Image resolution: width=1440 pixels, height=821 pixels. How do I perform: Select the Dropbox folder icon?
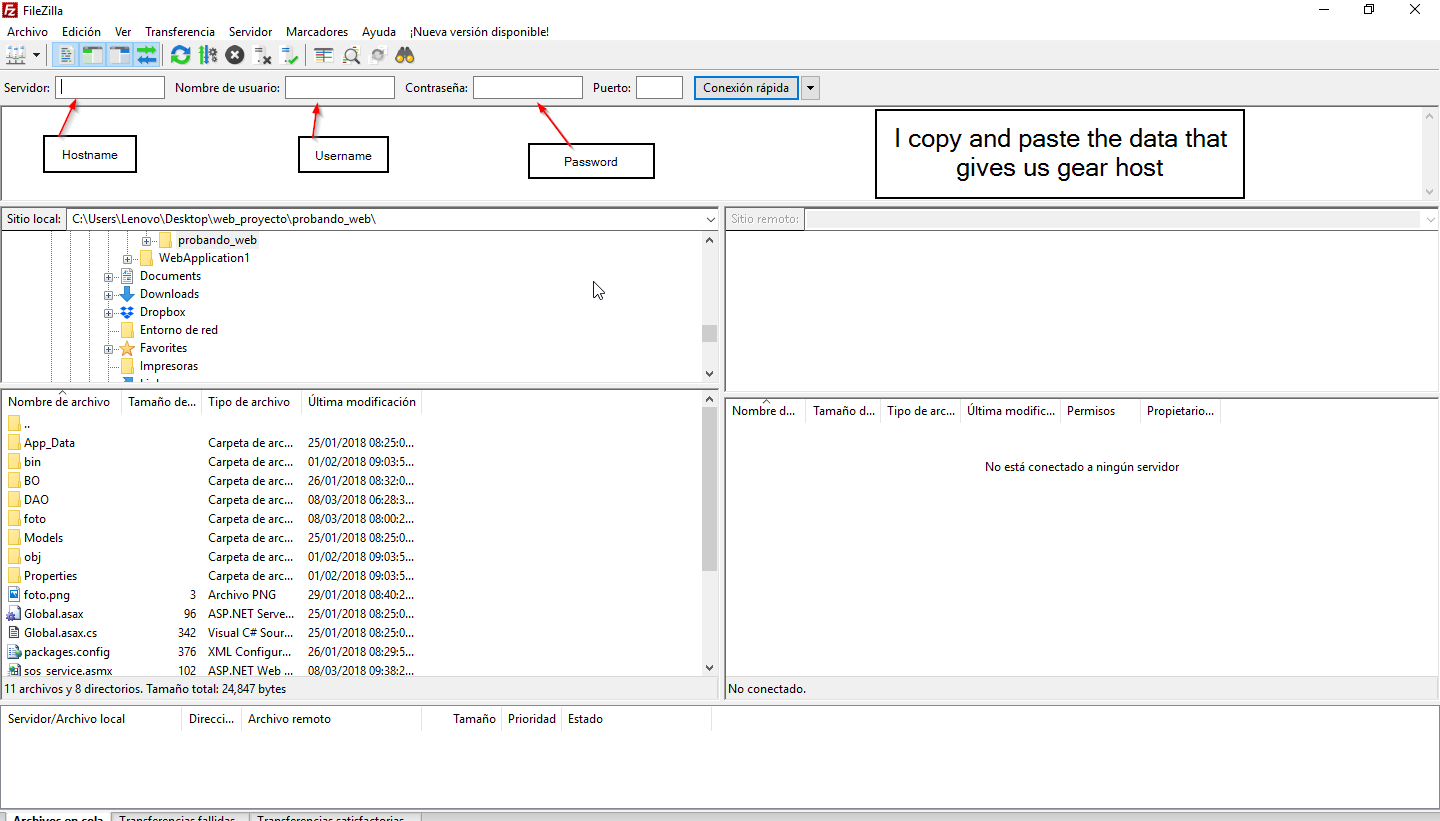127,312
